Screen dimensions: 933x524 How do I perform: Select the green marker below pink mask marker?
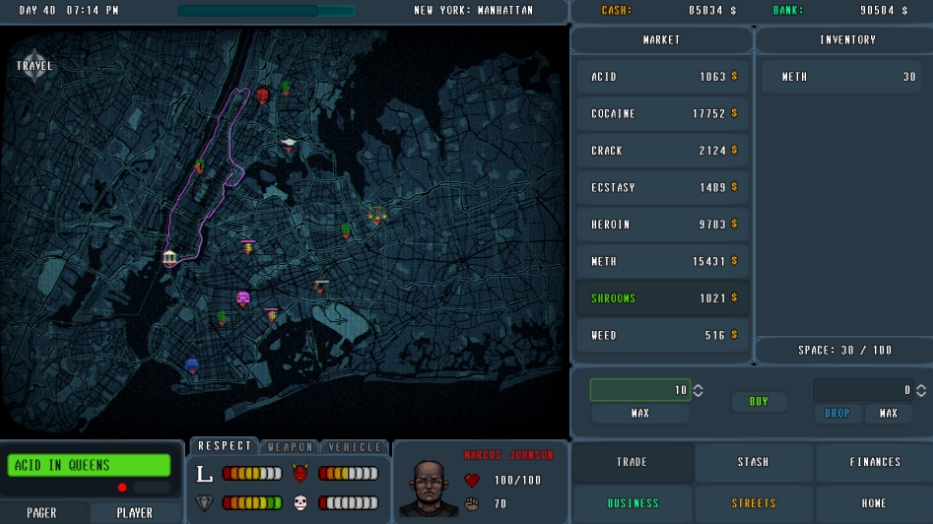point(222,318)
